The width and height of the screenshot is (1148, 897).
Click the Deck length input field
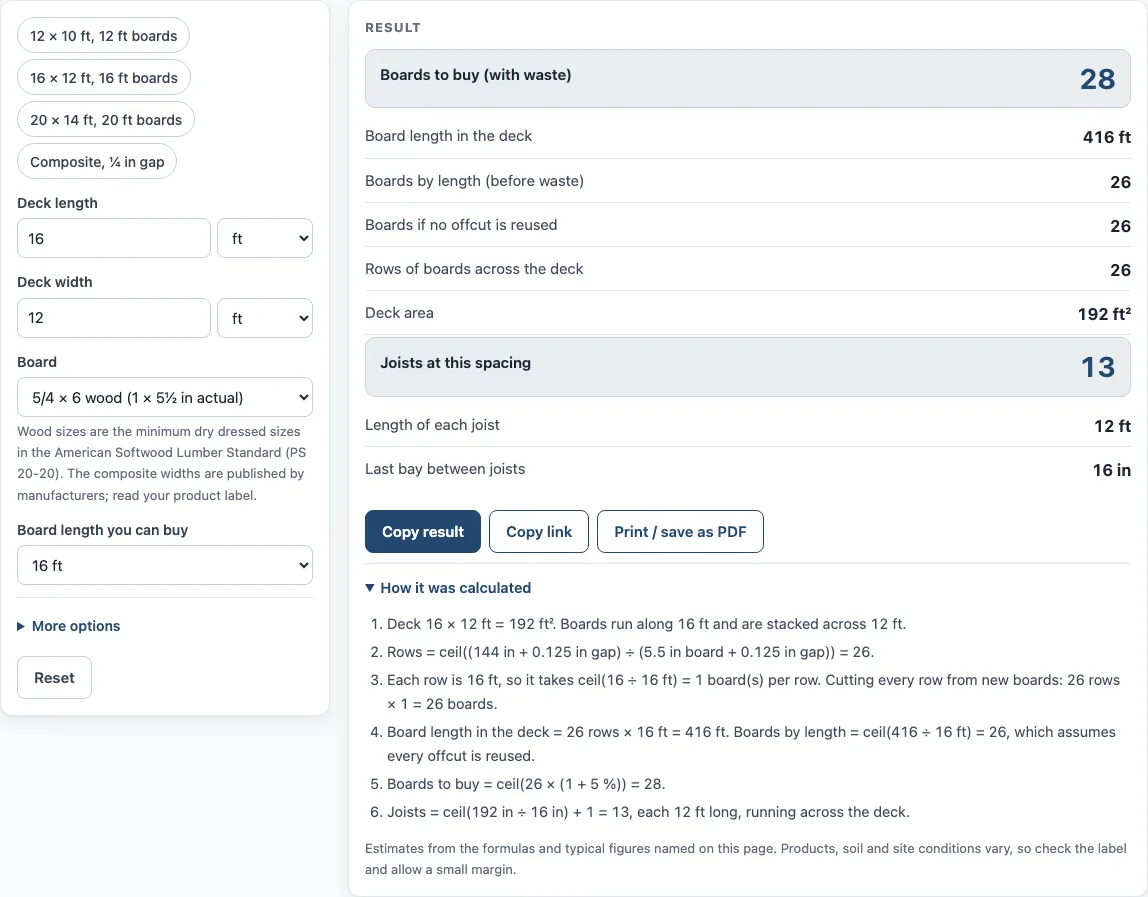(x=113, y=239)
